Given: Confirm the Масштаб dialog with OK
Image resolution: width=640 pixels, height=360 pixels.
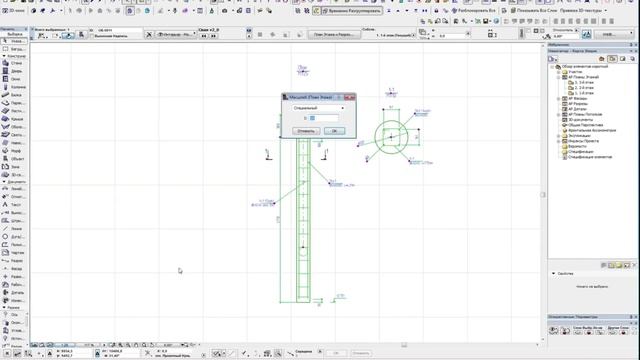Looking at the screenshot, I should point(334,131).
